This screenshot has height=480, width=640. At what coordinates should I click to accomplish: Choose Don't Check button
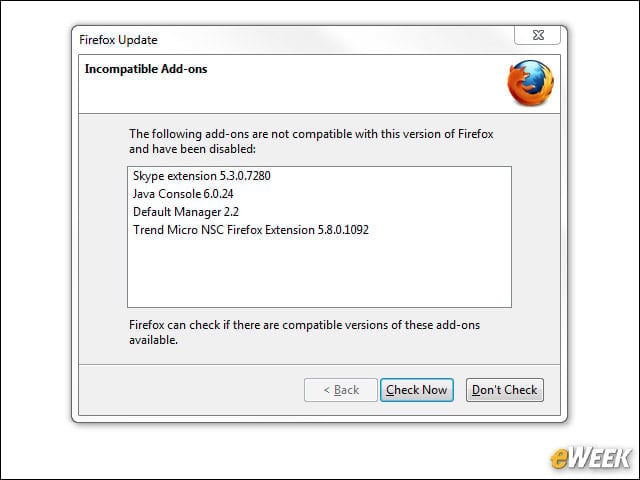(504, 390)
